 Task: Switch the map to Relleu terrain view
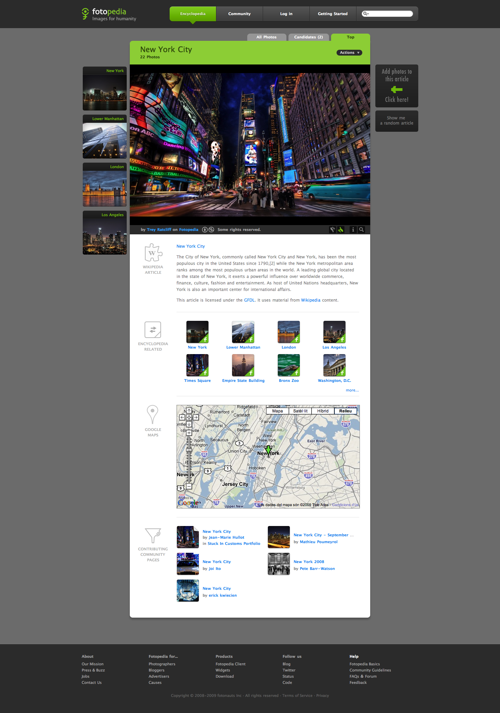[345, 411]
